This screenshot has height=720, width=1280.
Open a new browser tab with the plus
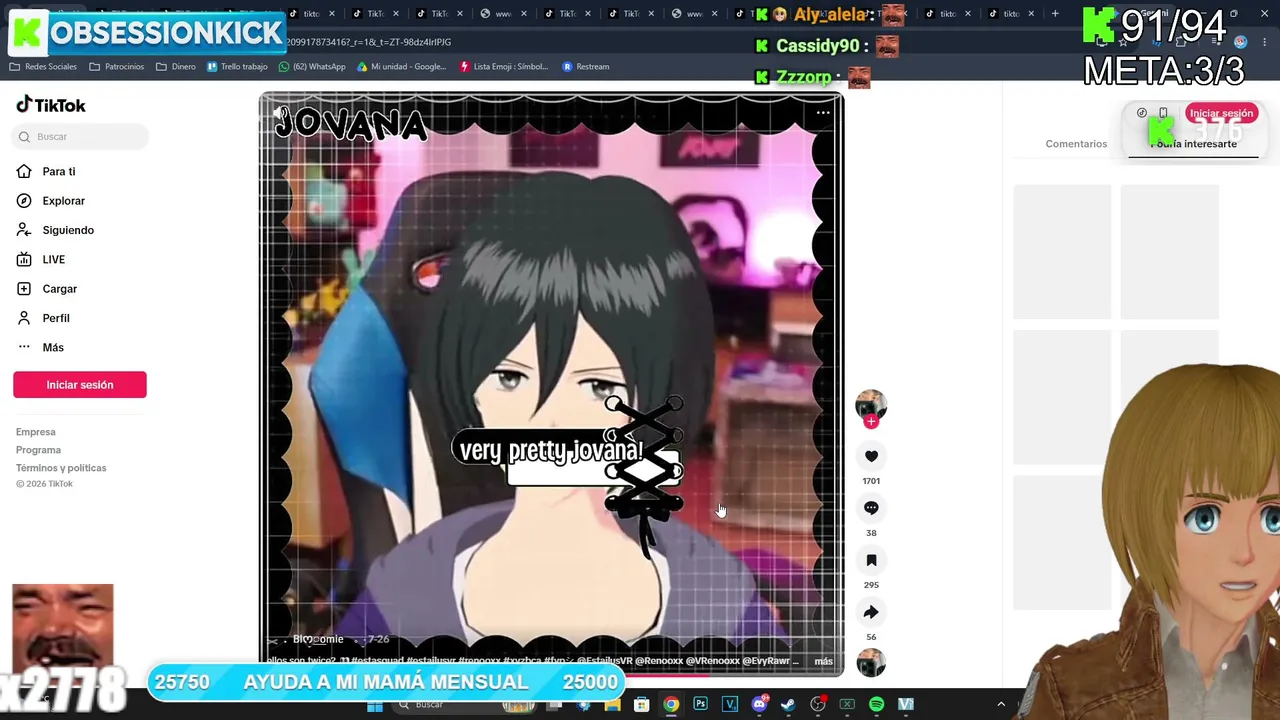coord(1055,14)
